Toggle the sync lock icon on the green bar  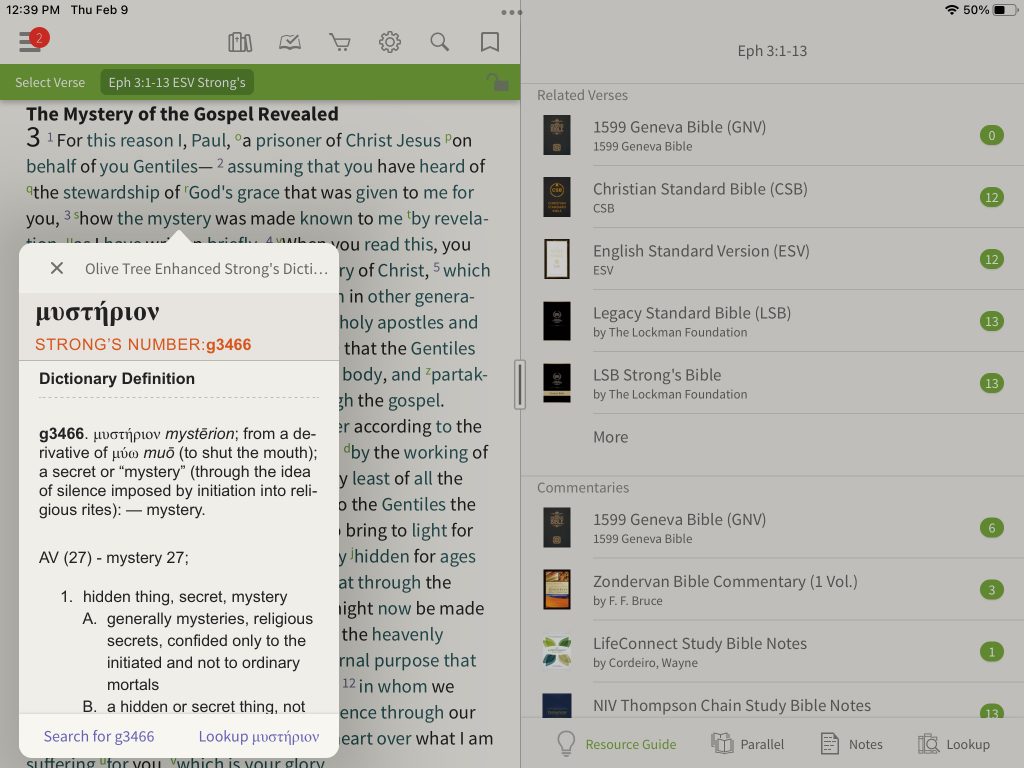click(x=498, y=82)
